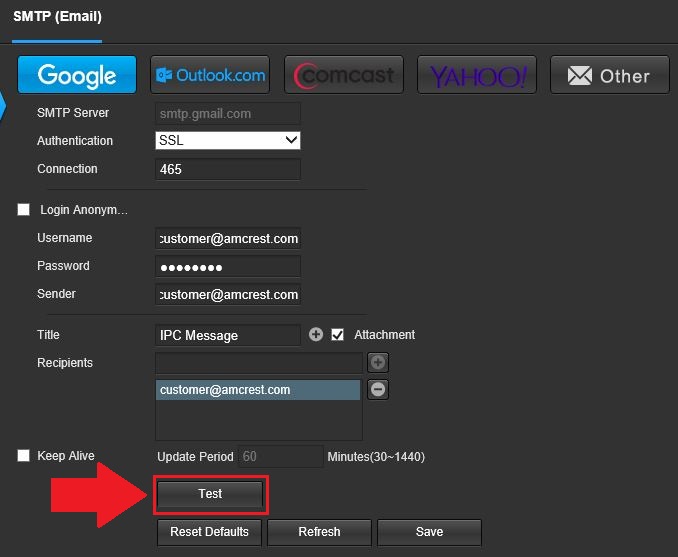Choose Outlook.com as the email provider
Image resolution: width=678 pixels, height=557 pixels.
coord(210,74)
